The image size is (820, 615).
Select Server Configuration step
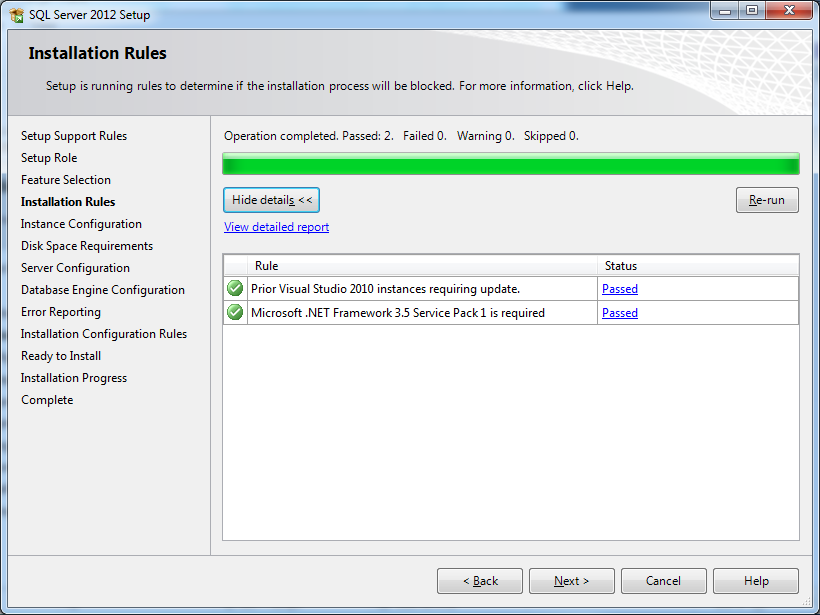click(75, 268)
